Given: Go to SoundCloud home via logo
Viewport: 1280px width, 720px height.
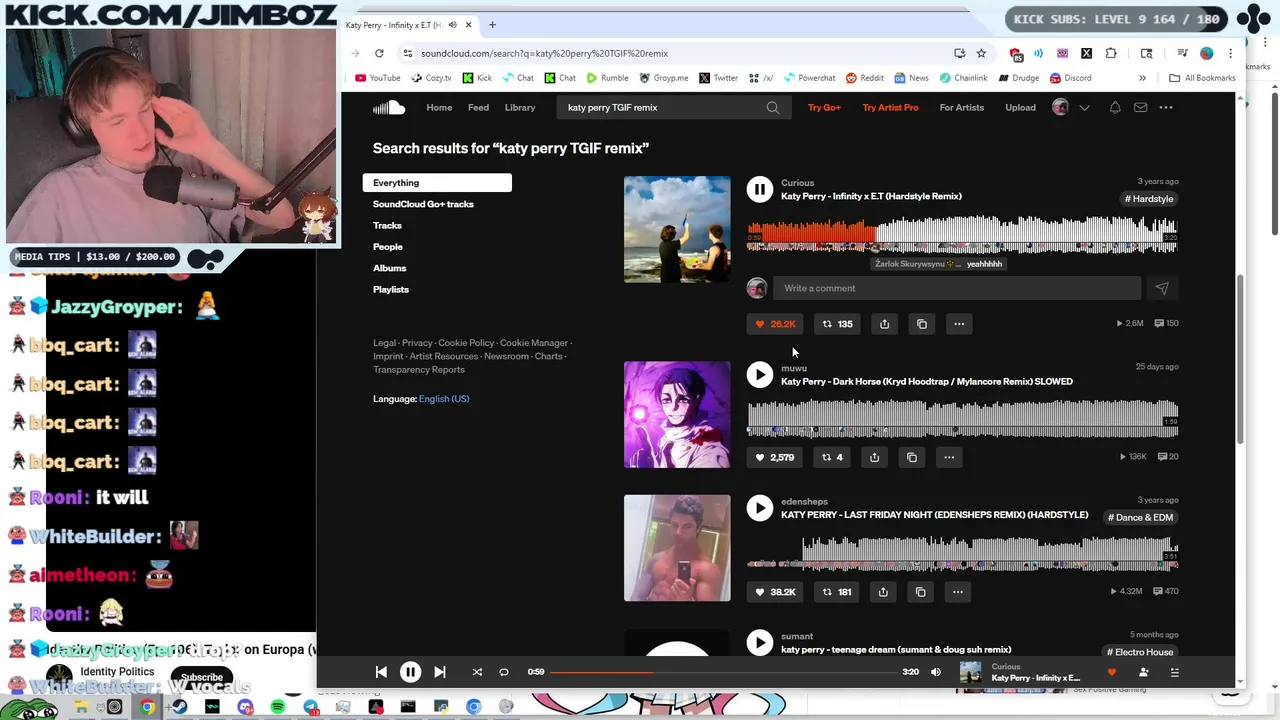Looking at the screenshot, I should (389, 107).
